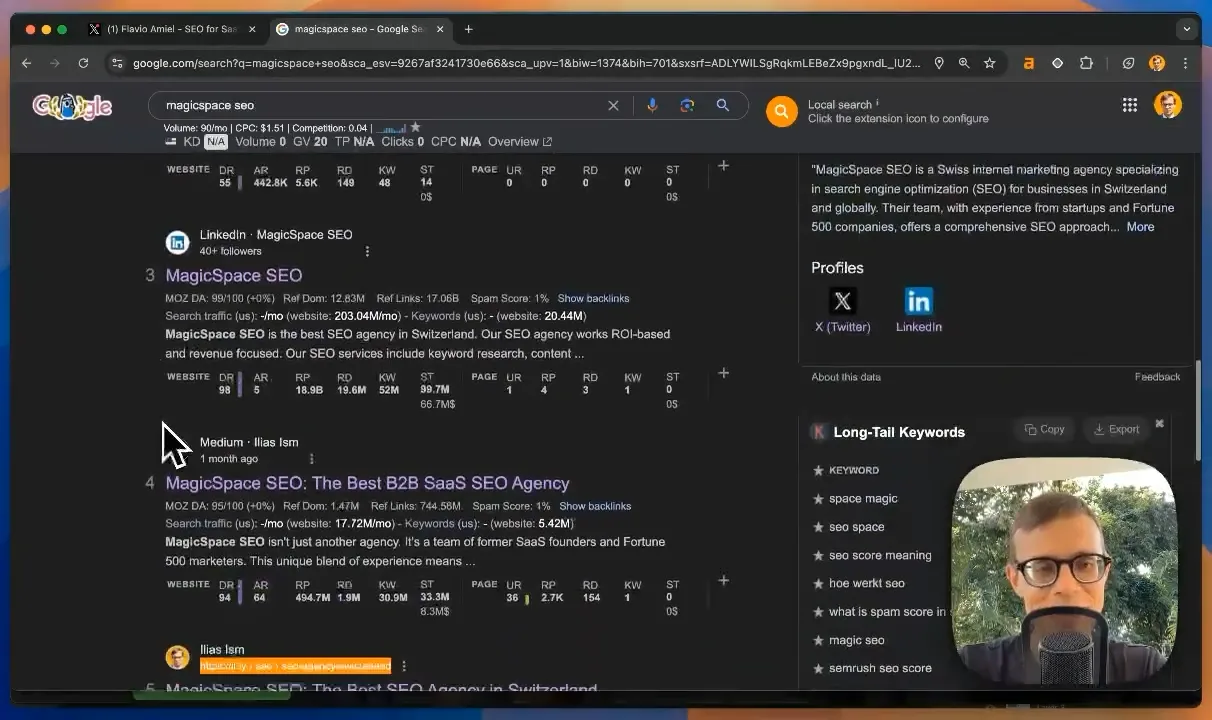1212x720 pixels.
Task: Open the "MagicSpace SEO" LinkedIn result title
Action: point(234,275)
